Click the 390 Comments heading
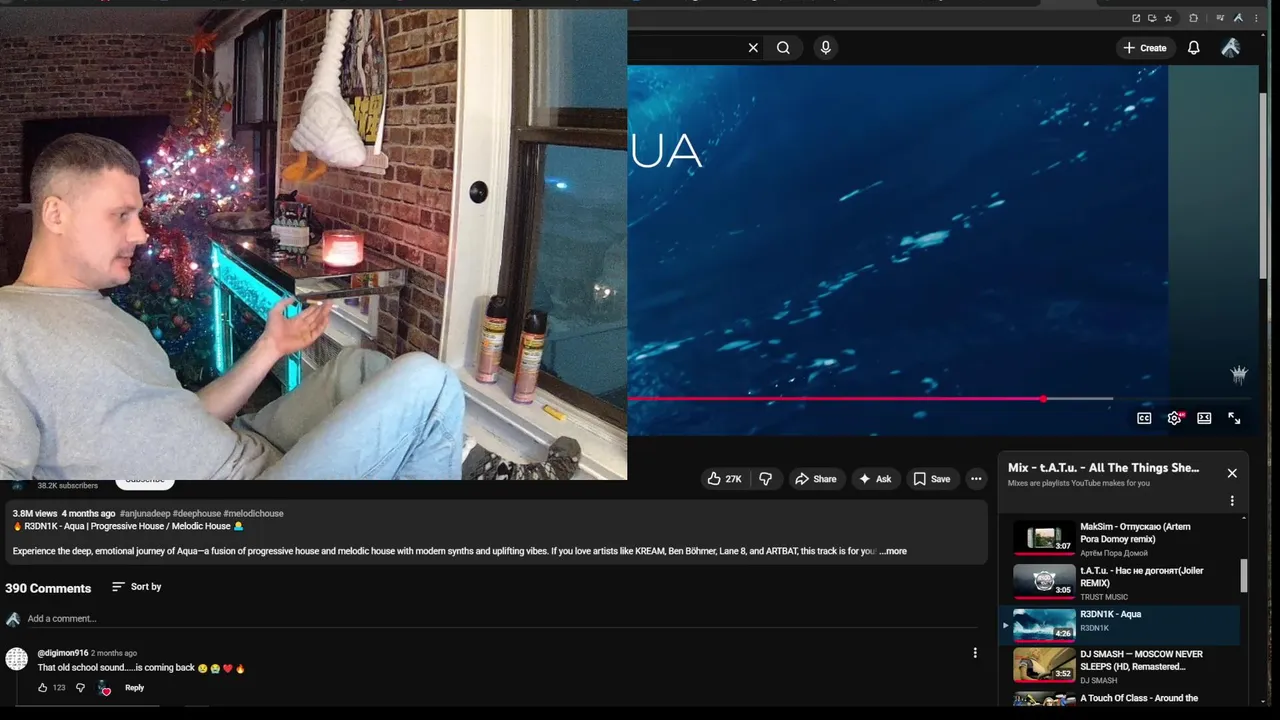1280x720 pixels. click(48, 588)
